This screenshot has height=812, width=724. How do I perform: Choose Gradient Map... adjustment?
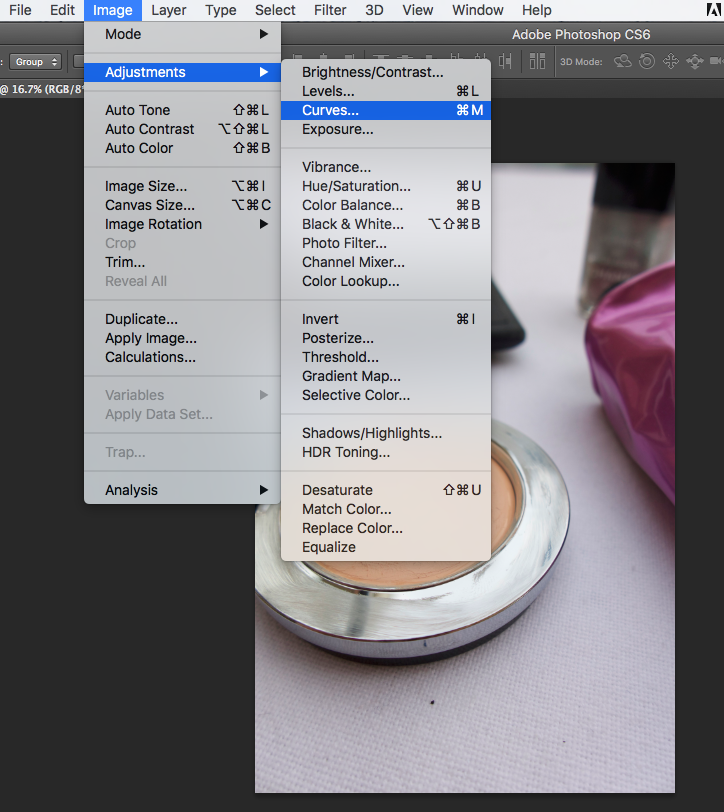click(x=386, y=376)
